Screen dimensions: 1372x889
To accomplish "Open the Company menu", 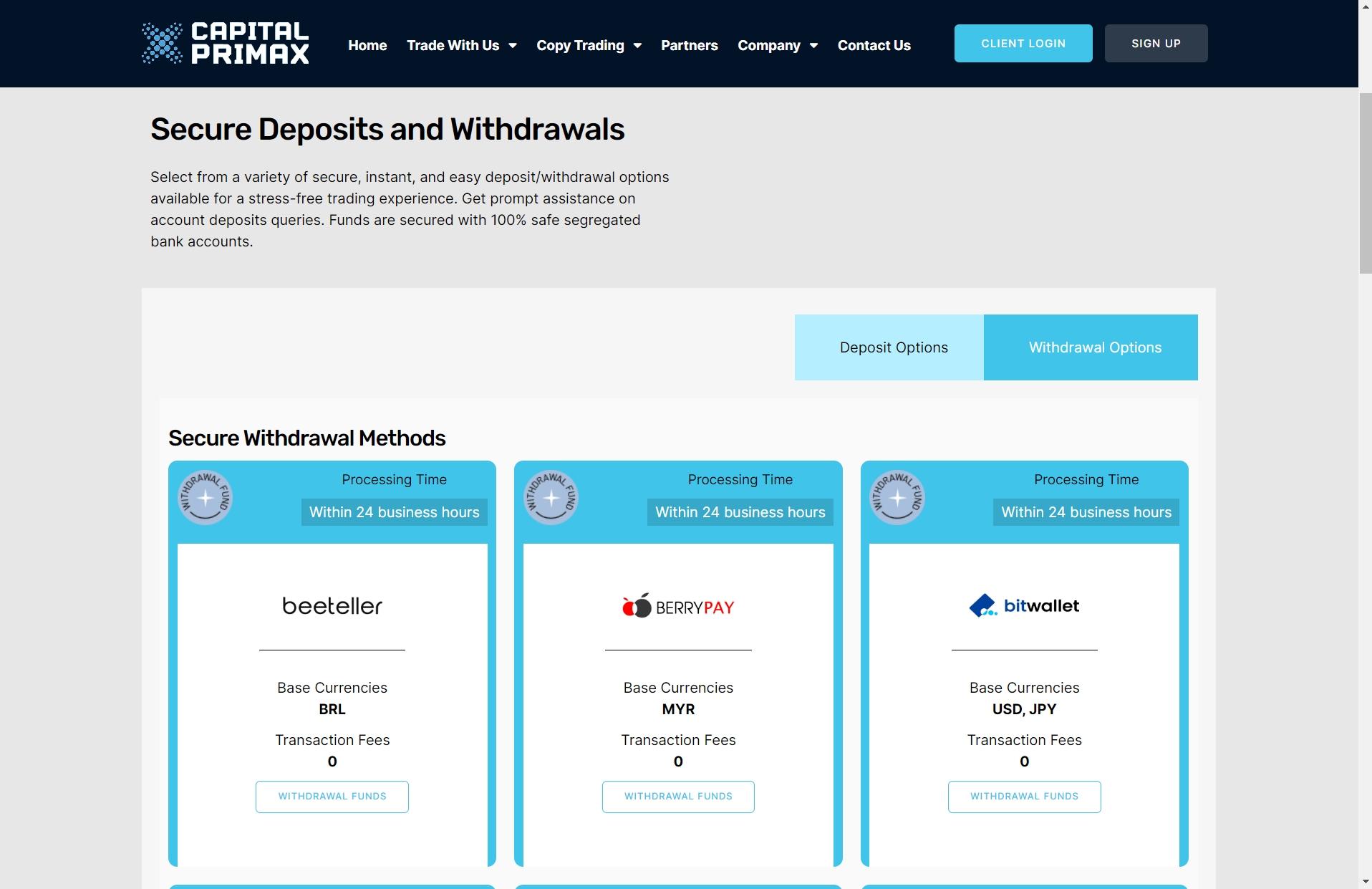I will point(769,45).
